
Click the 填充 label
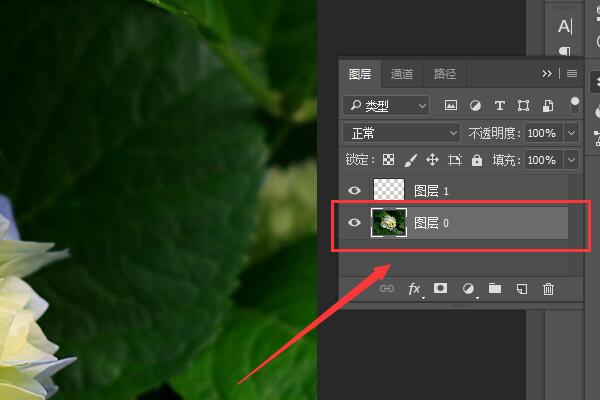[x=506, y=160]
